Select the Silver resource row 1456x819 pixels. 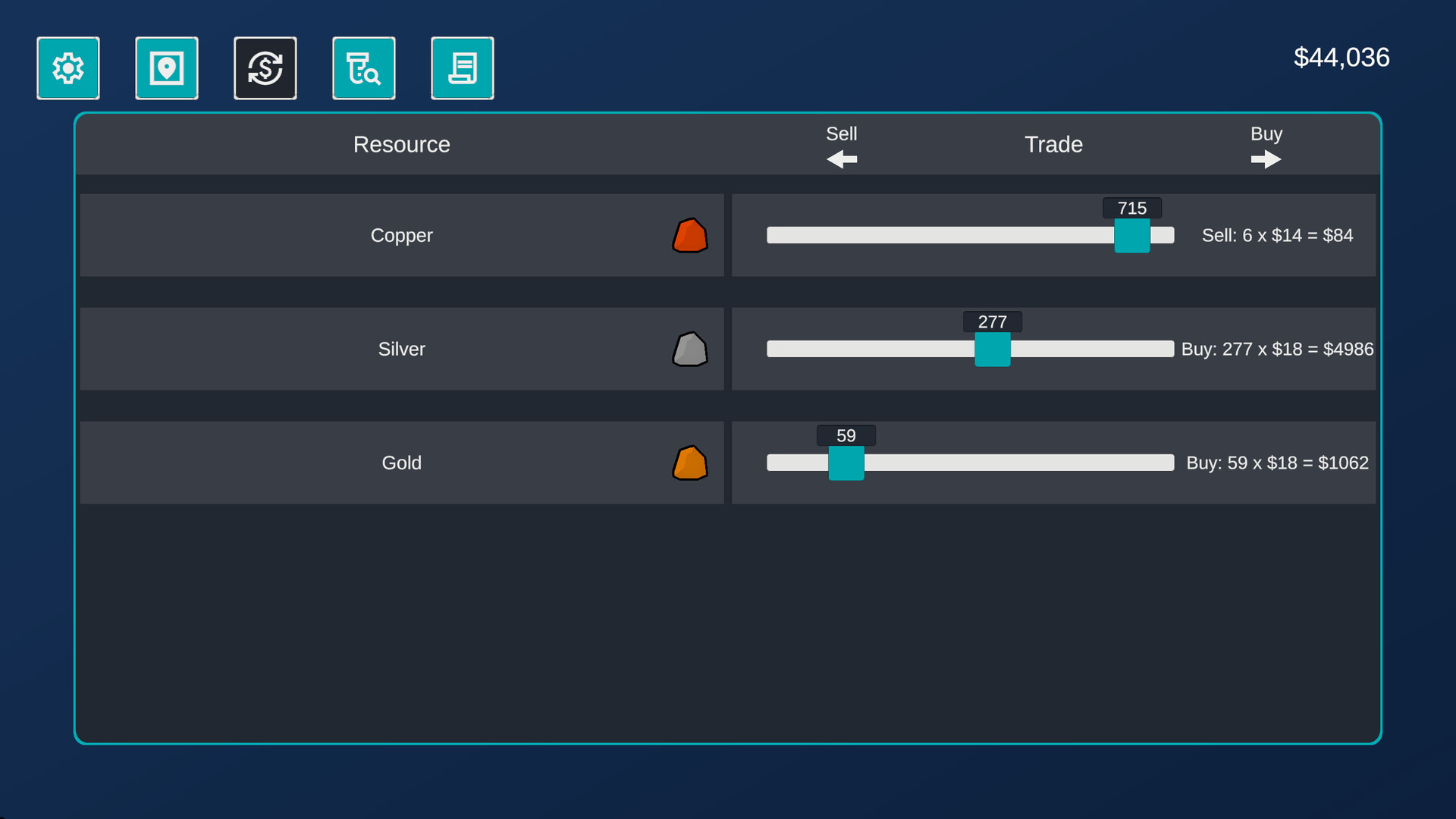(401, 349)
